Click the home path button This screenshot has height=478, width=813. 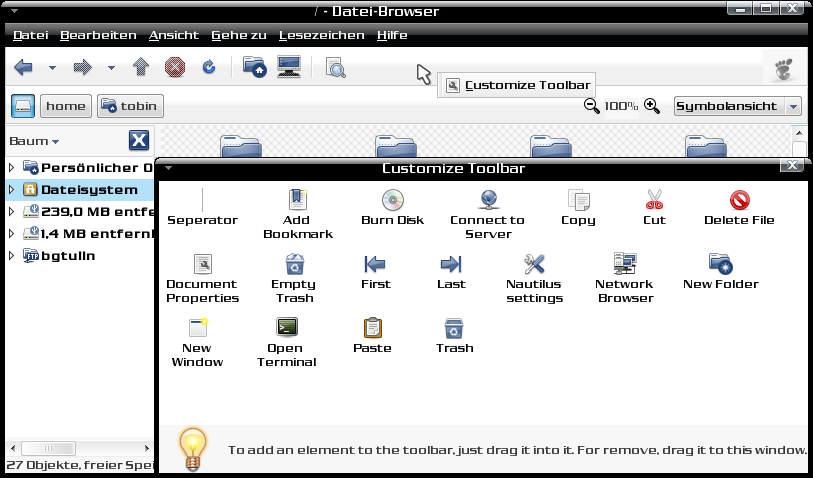66,106
